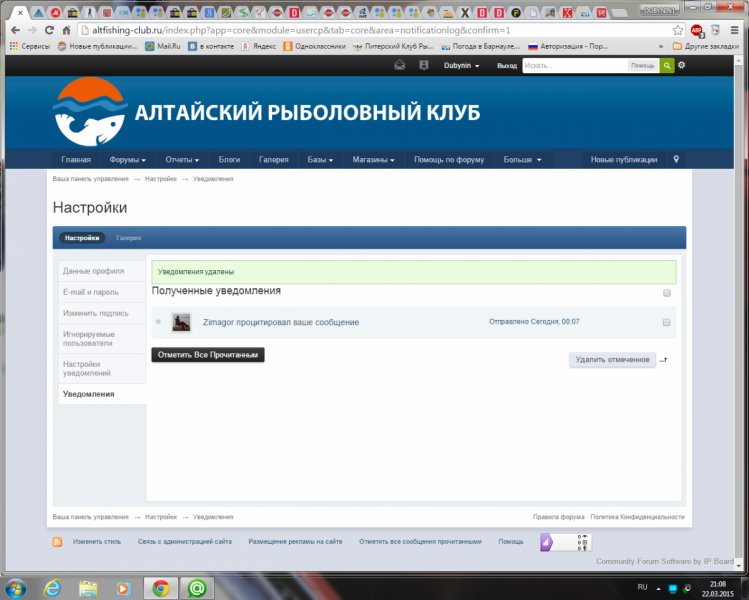Open Данные профиля in sidebar
This screenshot has height=600, width=749.
click(x=102, y=271)
